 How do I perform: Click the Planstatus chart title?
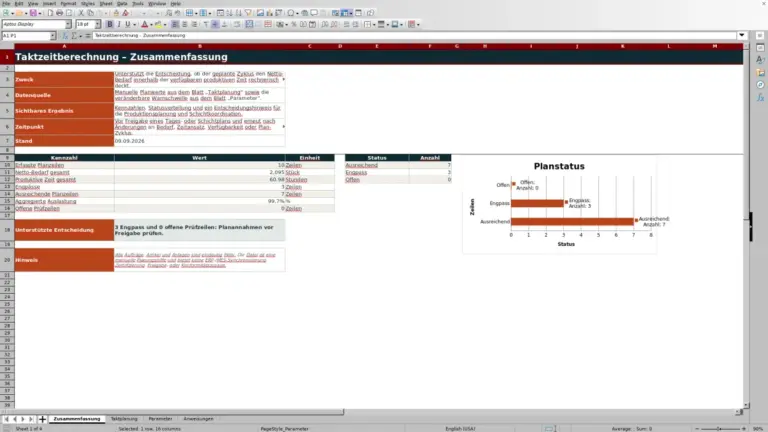coord(559,166)
